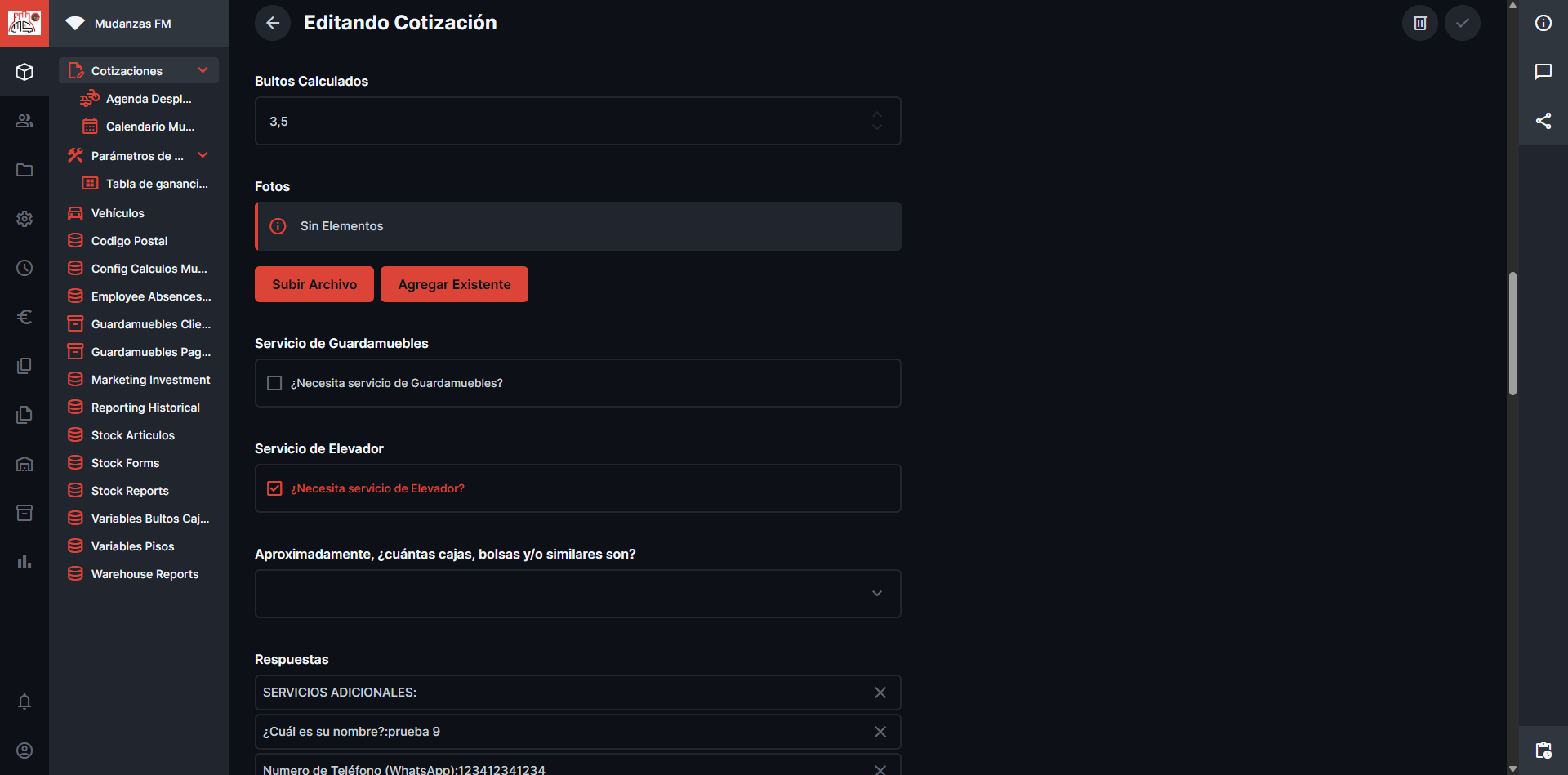Viewport: 1568px width, 775px height.
Task: Open the boxes quantity dropdown
Action: click(578, 594)
